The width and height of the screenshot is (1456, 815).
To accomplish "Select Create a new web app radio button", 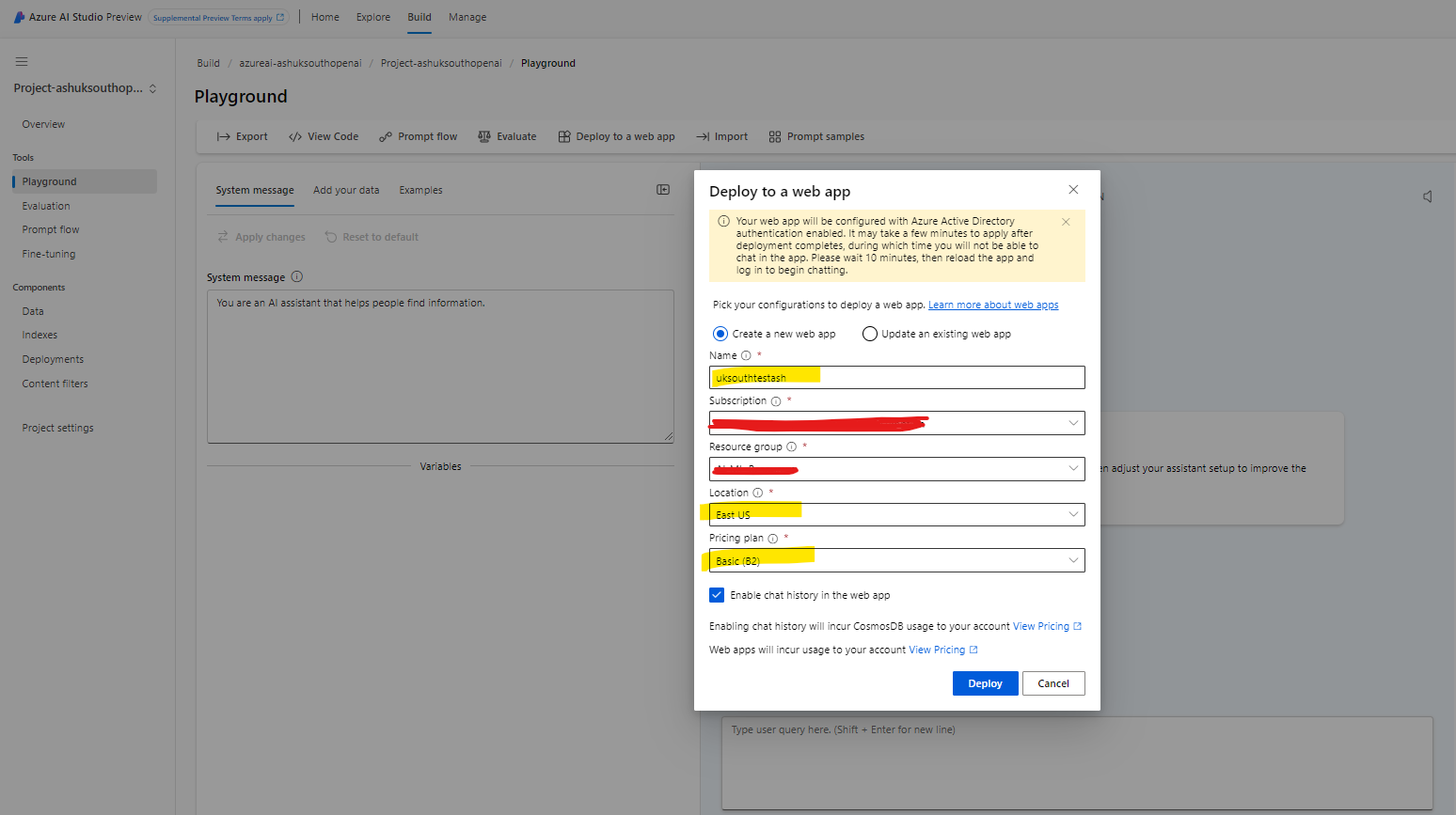I will (720, 334).
